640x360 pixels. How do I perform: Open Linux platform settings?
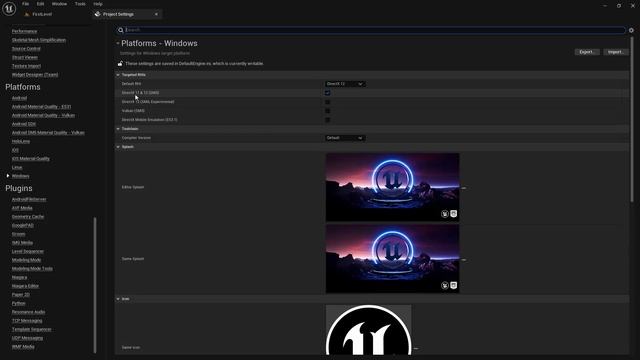pos(17,167)
